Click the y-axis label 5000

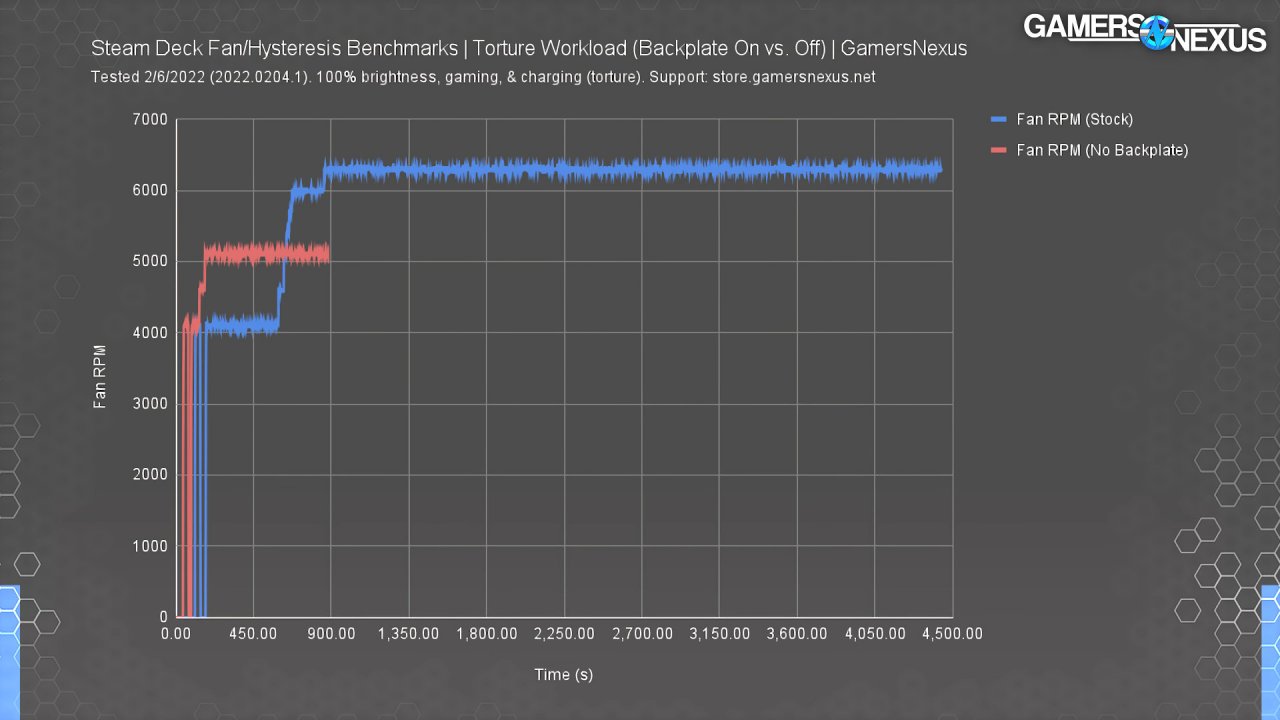[x=151, y=262]
